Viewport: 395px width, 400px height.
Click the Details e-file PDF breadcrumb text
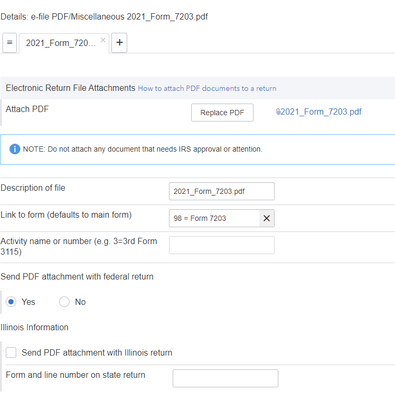(104, 17)
